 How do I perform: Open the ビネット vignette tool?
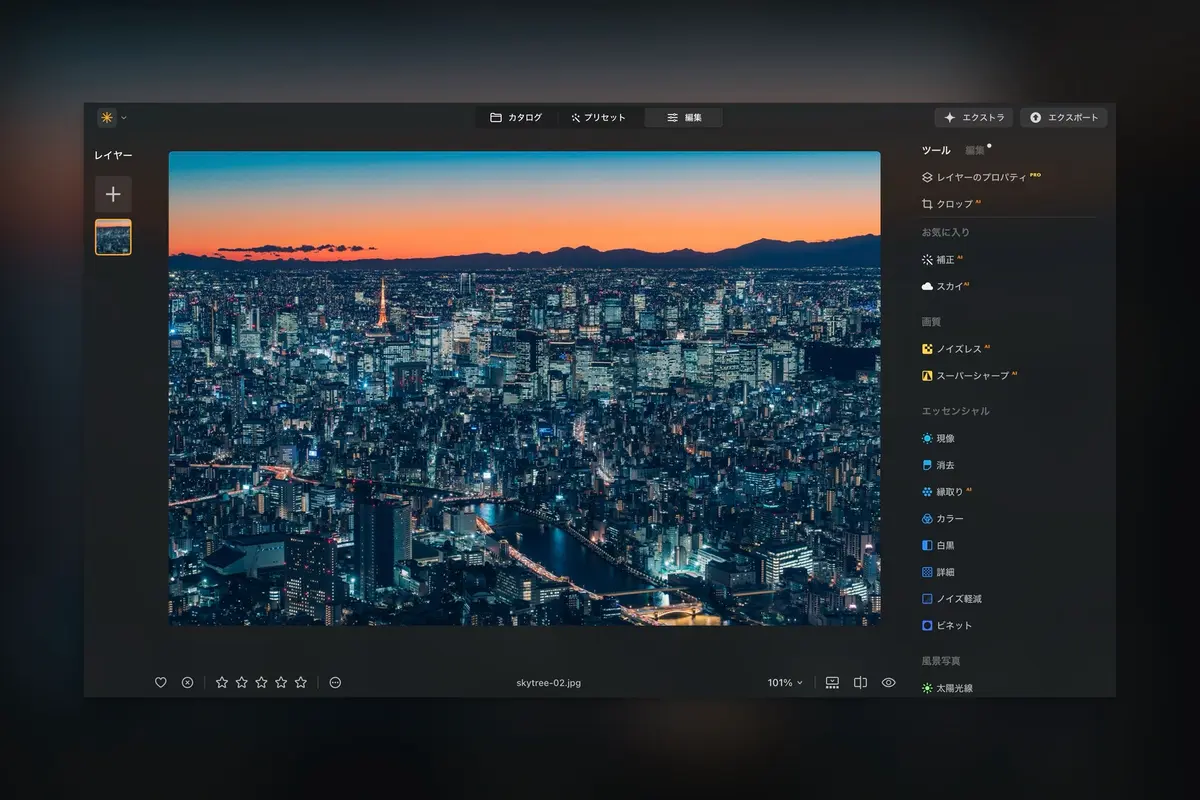coord(947,626)
